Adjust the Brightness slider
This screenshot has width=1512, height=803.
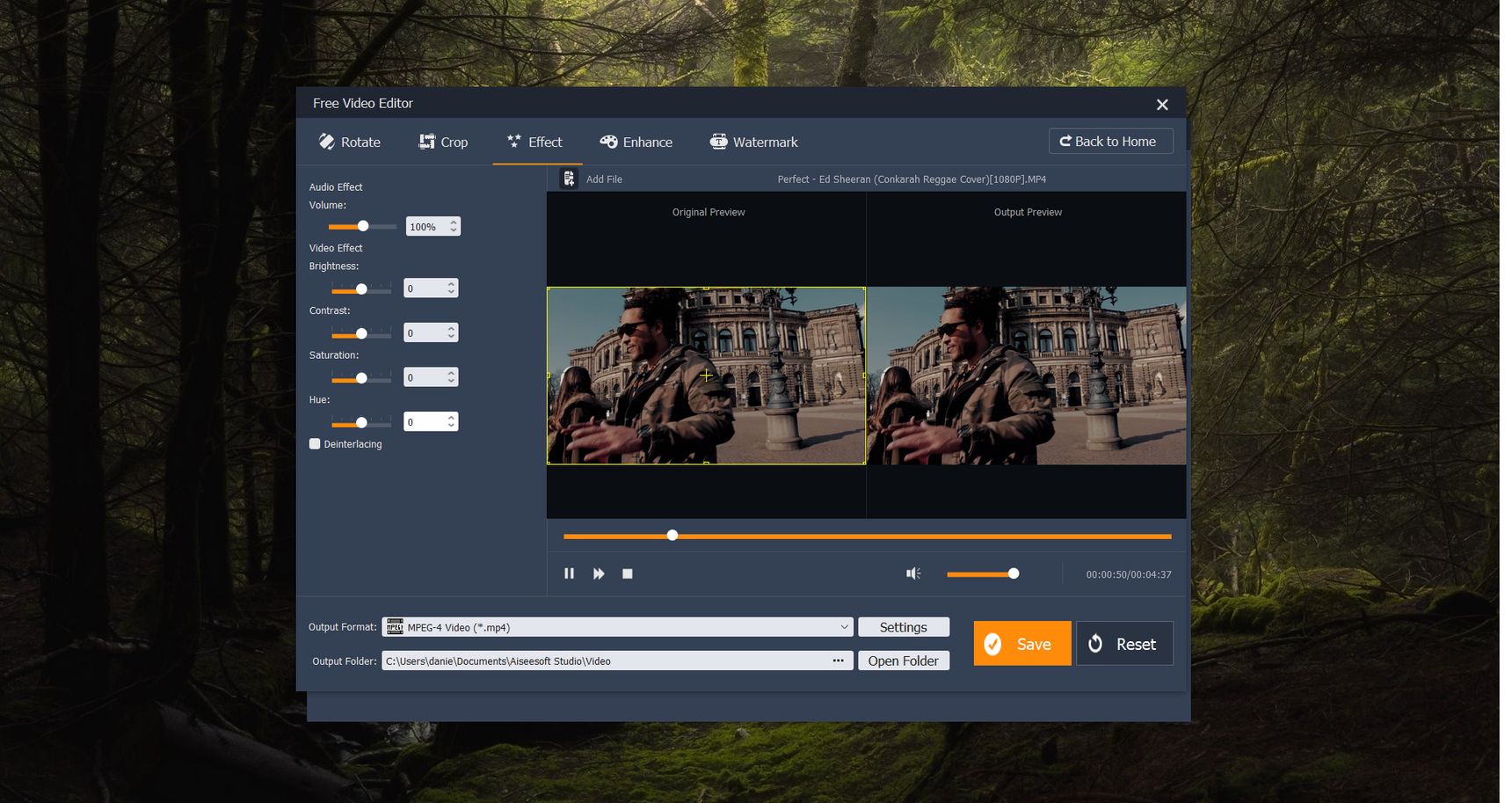361,288
